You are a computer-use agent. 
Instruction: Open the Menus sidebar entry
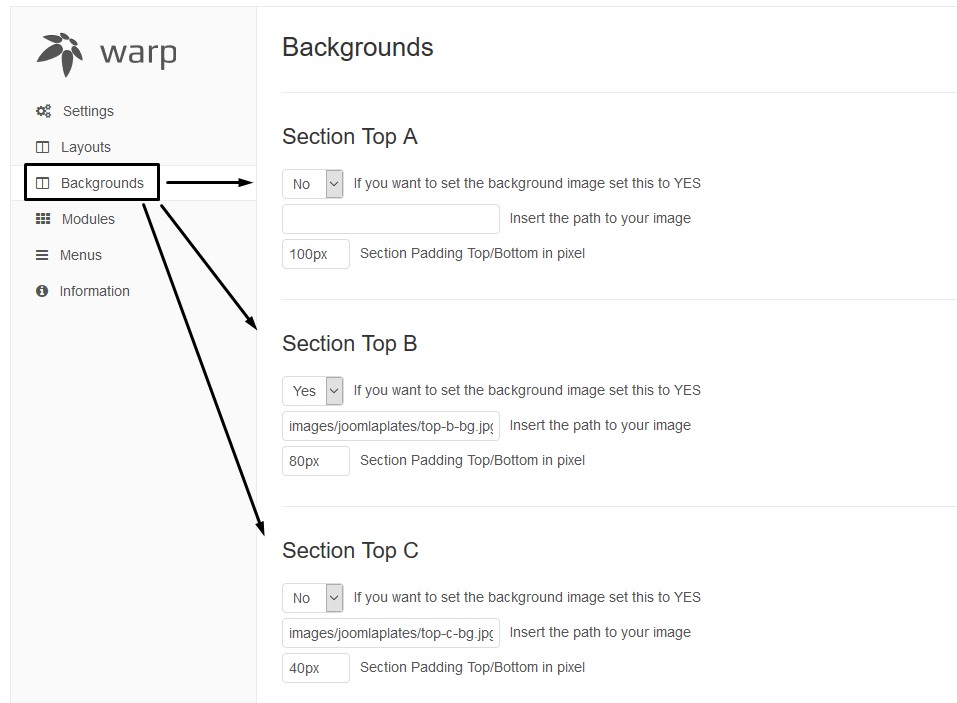(x=81, y=255)
